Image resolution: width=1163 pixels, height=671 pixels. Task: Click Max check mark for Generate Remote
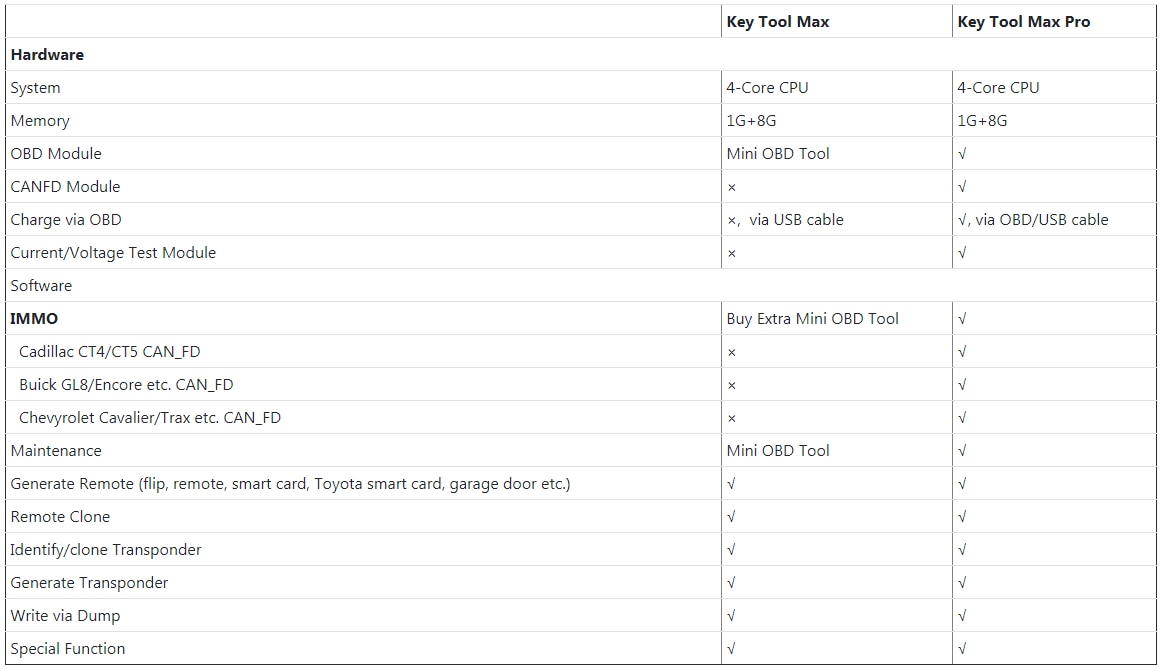[732, 484]
